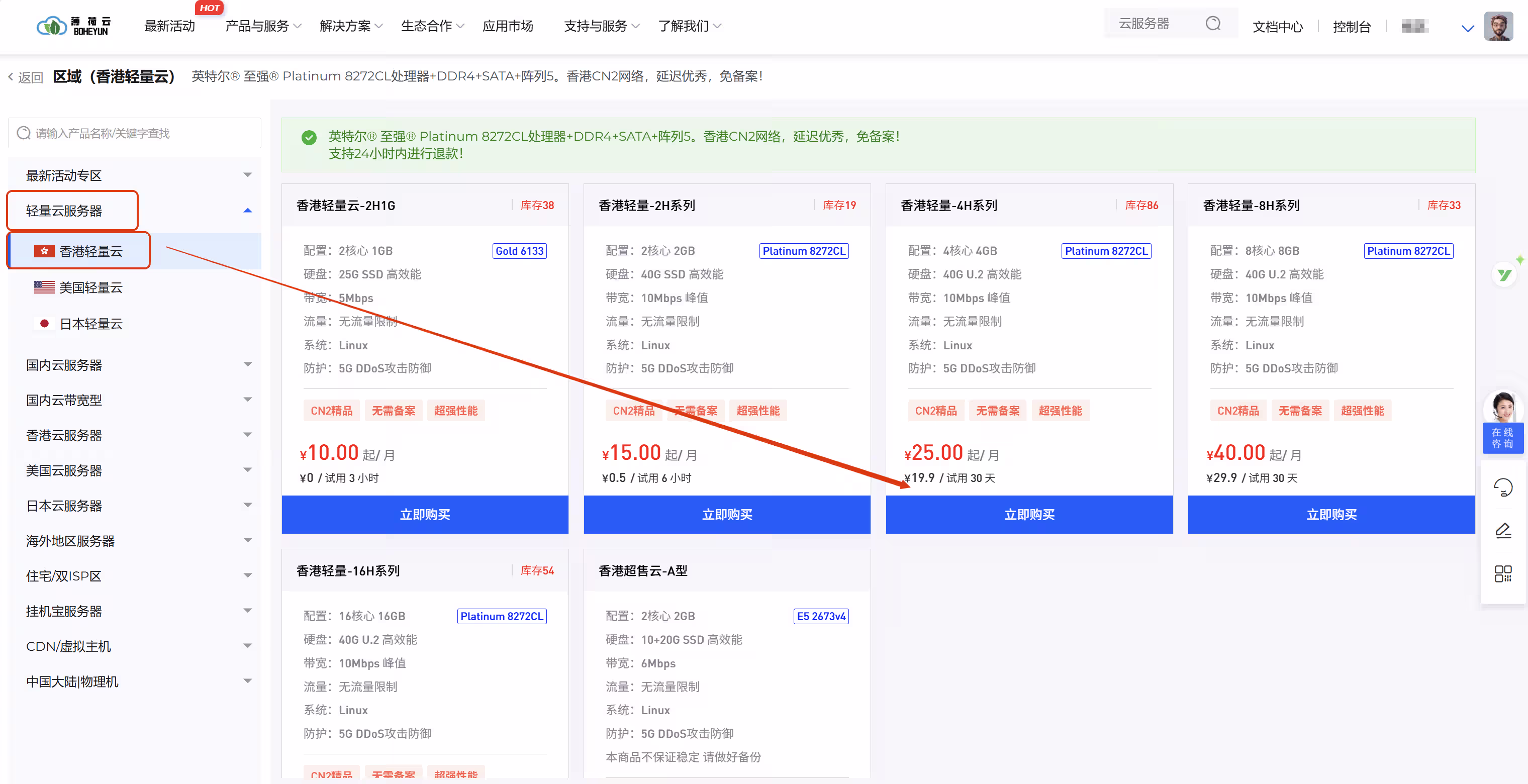
Task: Buy 香港轻量-4H系列 with 立即购买
Action: point(1029,514)
